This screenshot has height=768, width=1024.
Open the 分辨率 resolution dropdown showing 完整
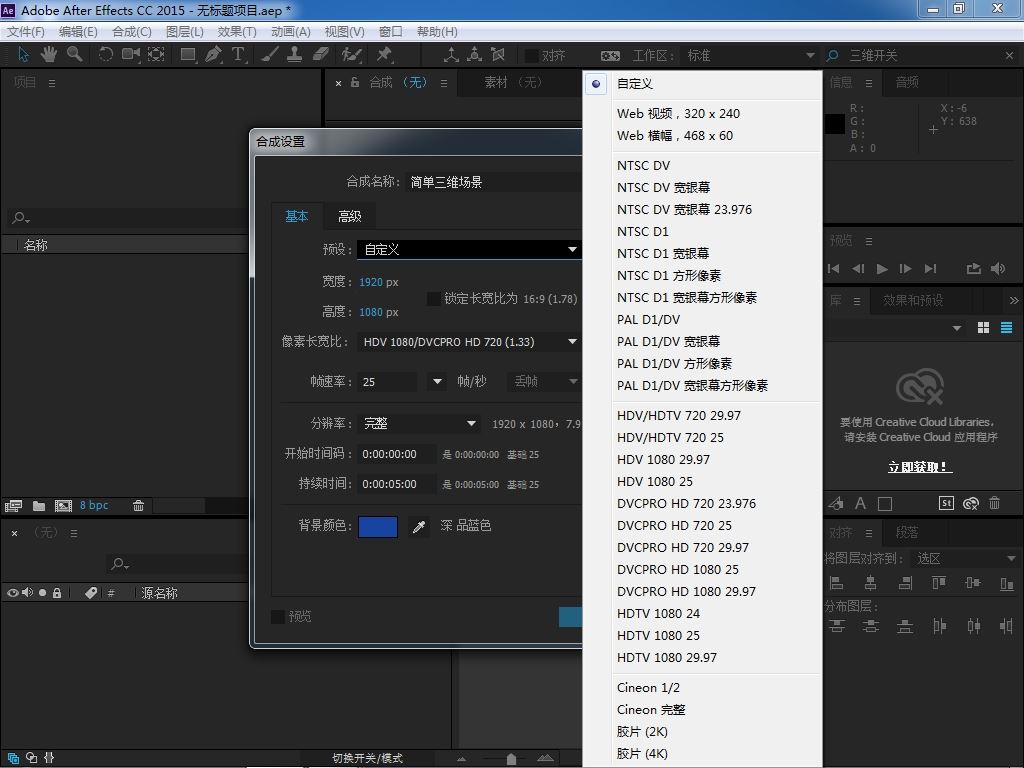(419, 423)
